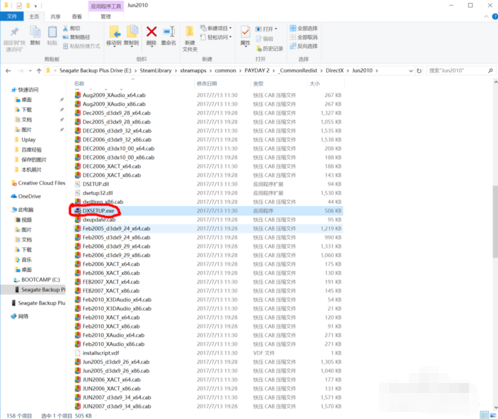The height and width of the screenshot is (419, 498).
Task: Click the Invert Selection option
Action: [x=304, y=46]
